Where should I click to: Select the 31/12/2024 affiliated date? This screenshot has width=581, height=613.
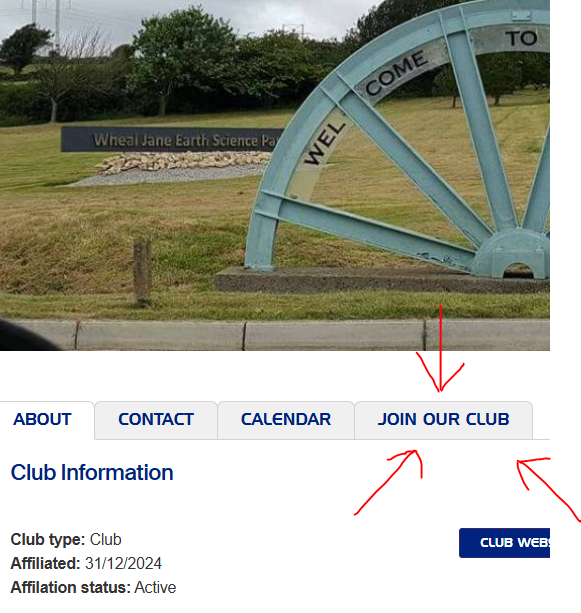[x=123, y=564]
